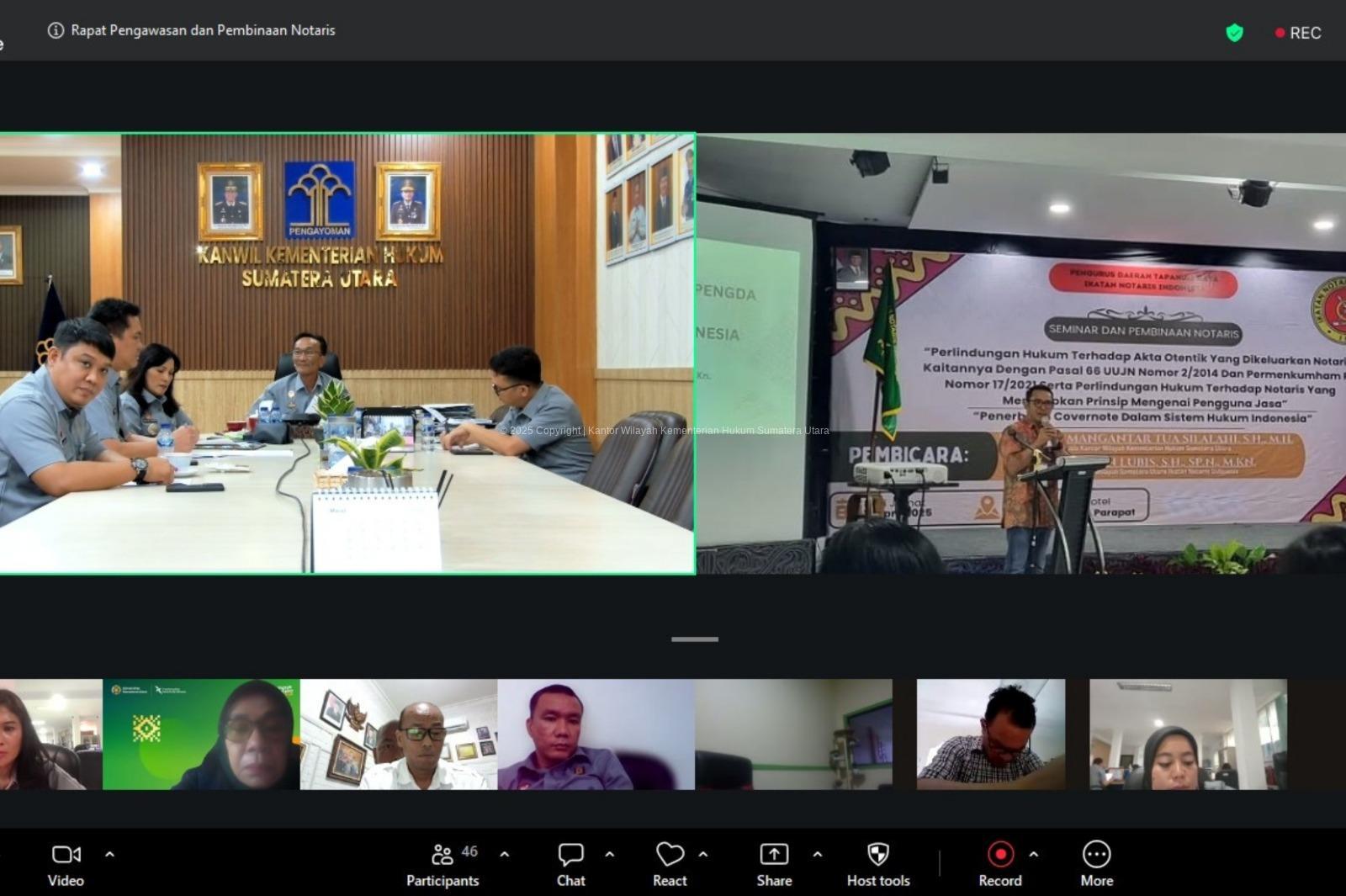Screen dimensions: 1346x896
Task: Expand the Record options caret
Action: (1034, 854)
